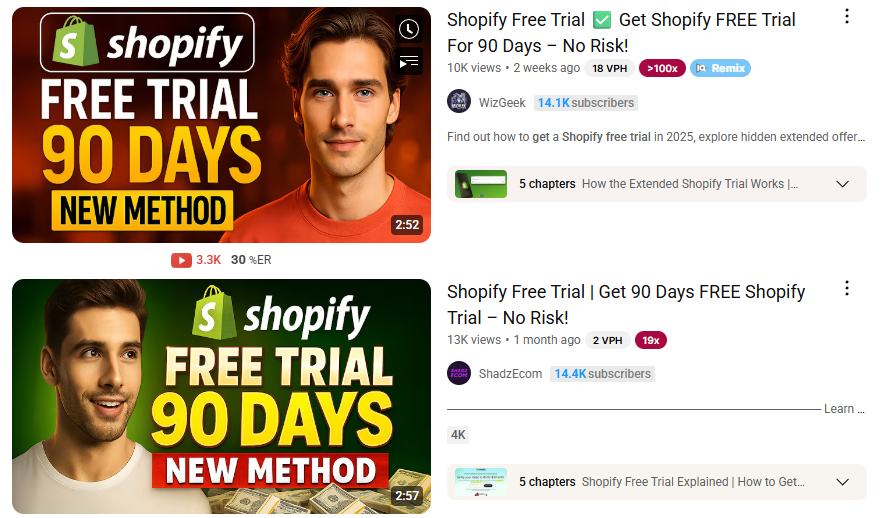Screen dimensions: 886x518
Task: Go to ShadzEcom channel name link
Action: tap(510, 374)
